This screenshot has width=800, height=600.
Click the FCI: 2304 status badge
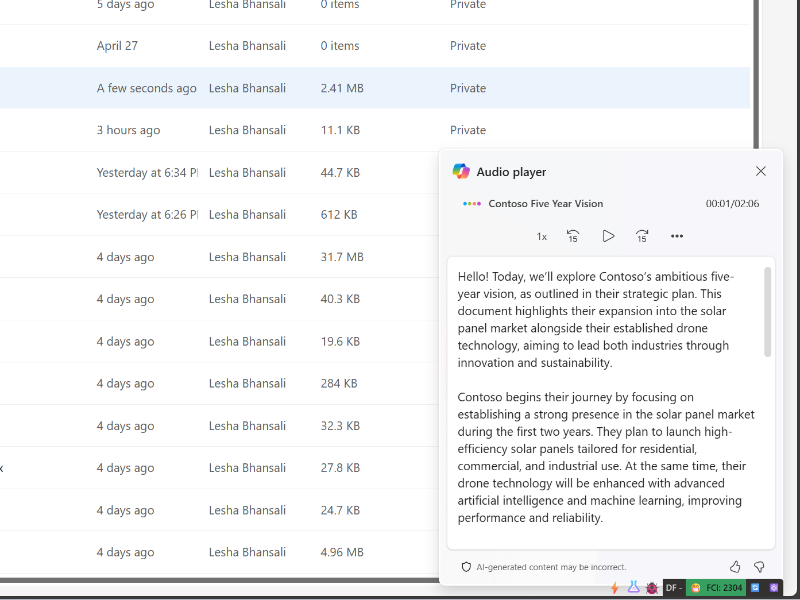(x=716, y=588)
